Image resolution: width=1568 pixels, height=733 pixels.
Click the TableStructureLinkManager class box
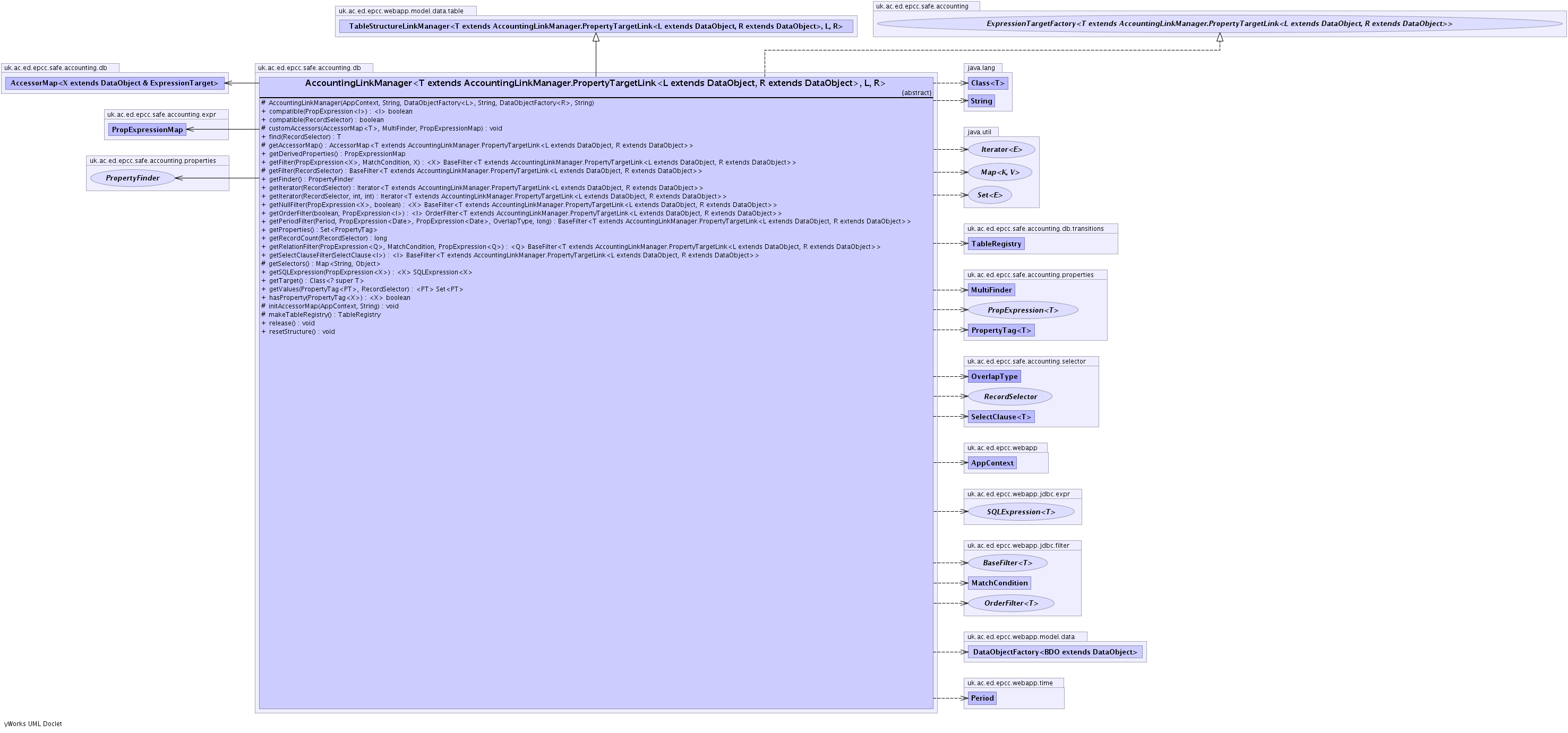click(595, 26)
